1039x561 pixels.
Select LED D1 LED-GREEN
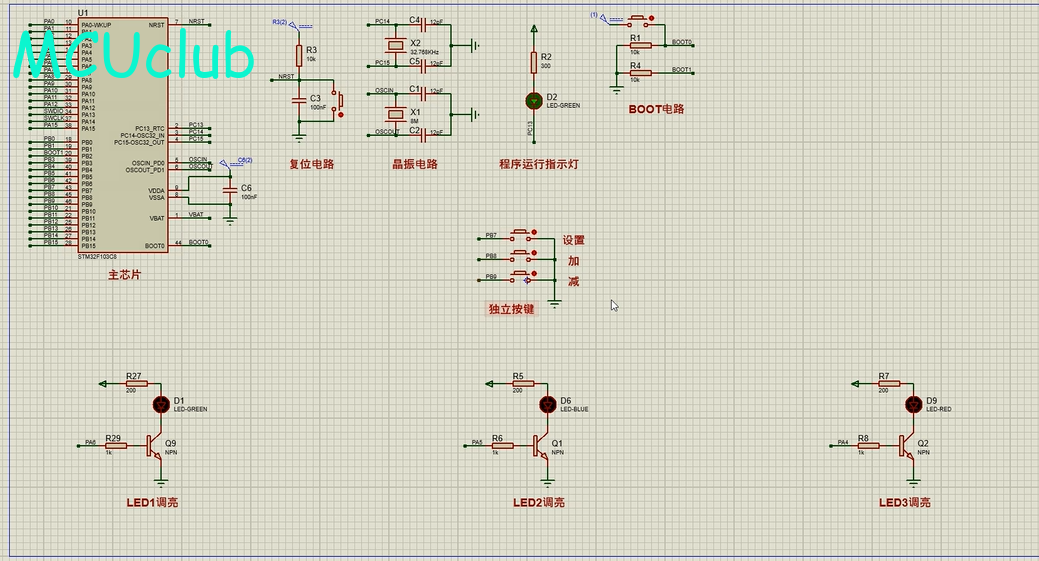click(x=161, y=404)
